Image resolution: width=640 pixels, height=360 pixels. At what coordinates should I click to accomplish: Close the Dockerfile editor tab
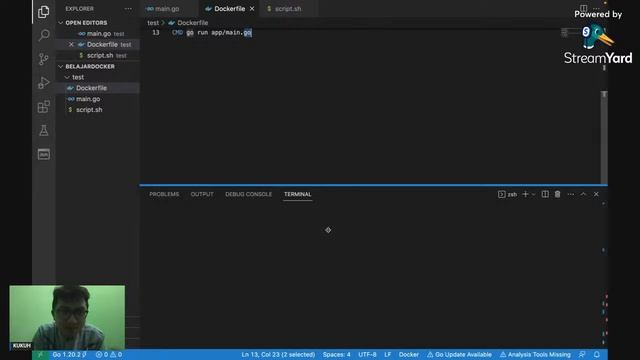252,9
